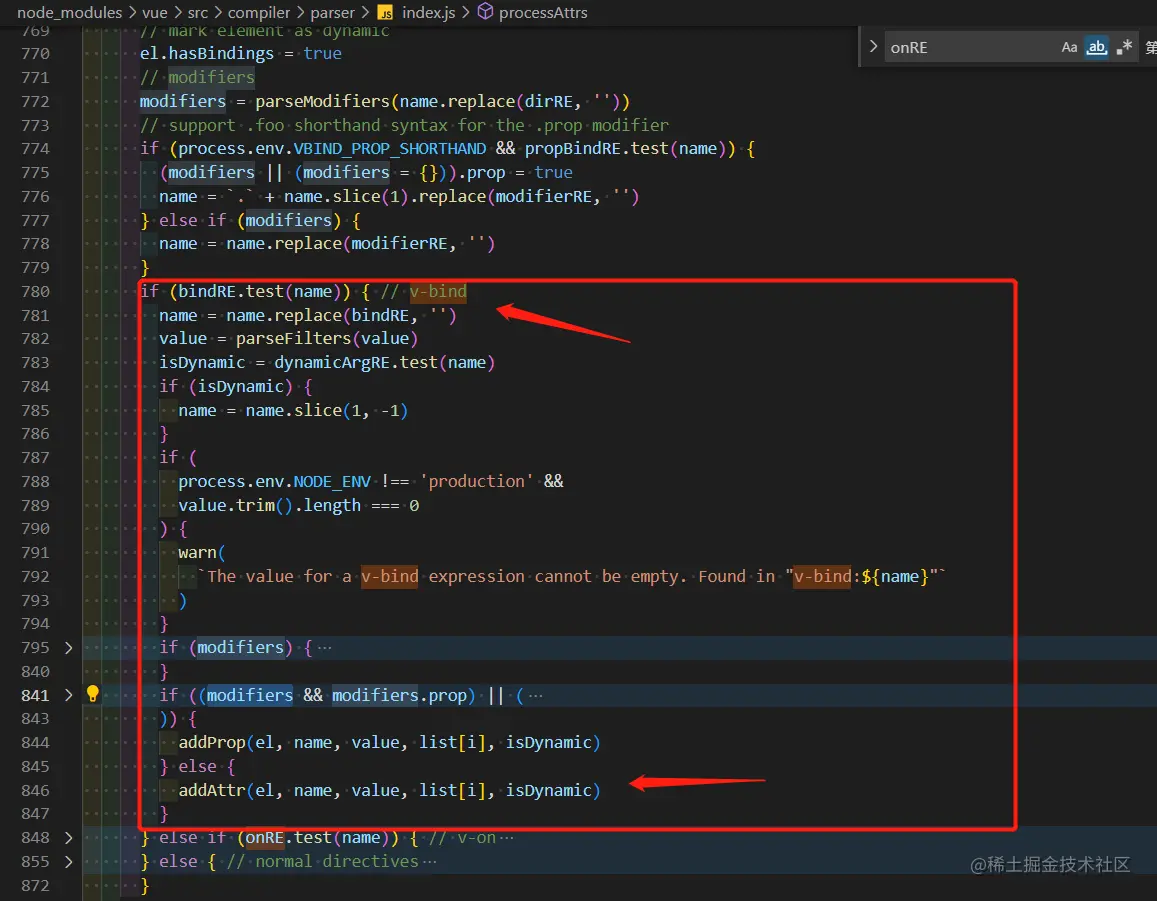Viewport: 1157px width, 901px height.
Task: Click NODE_ENV on line 788
Action: (x=332, y=481)
